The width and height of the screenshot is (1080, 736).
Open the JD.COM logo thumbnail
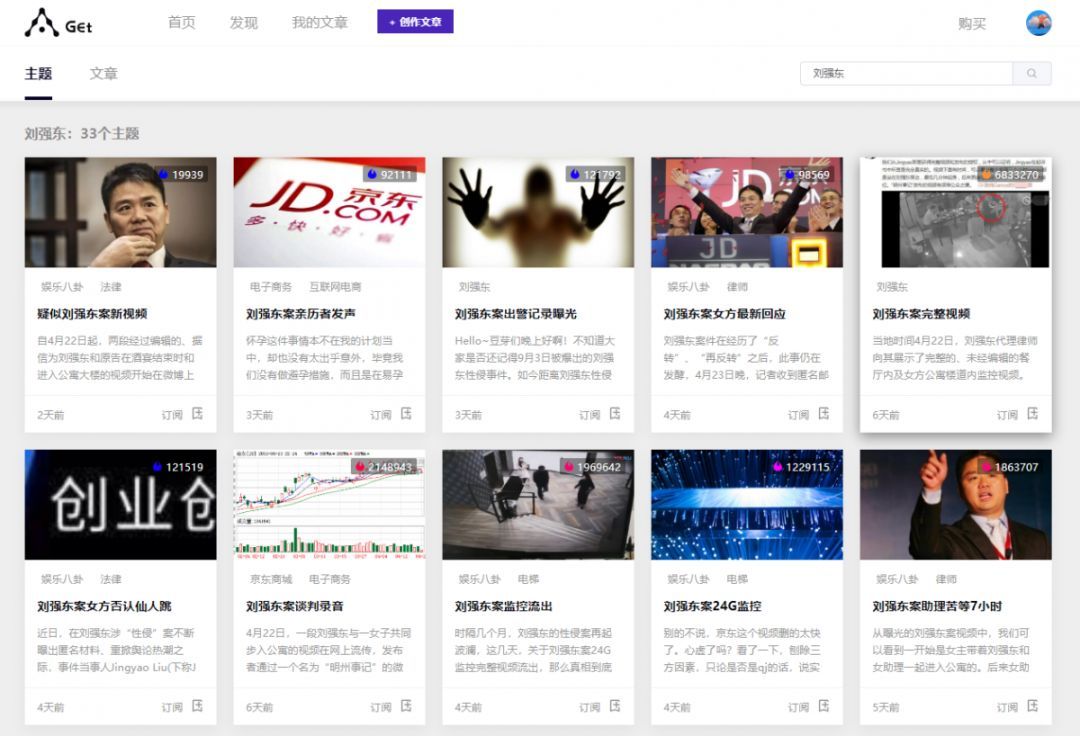pos(329,212)
